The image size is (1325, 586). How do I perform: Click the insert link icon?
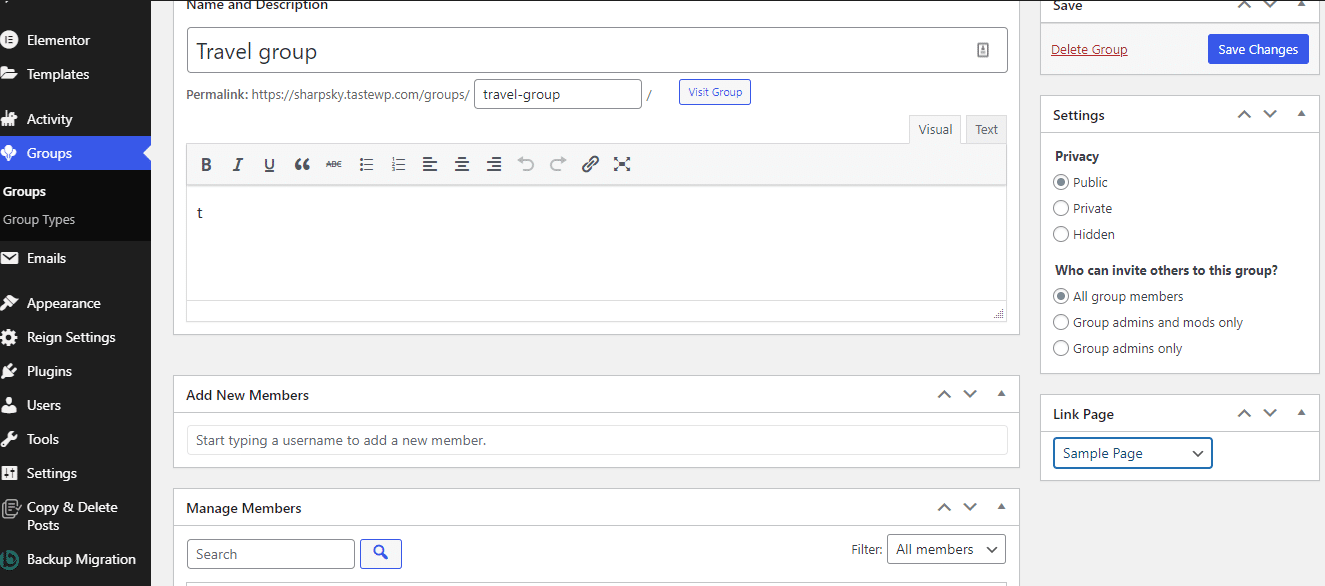(x=590, y=164)
